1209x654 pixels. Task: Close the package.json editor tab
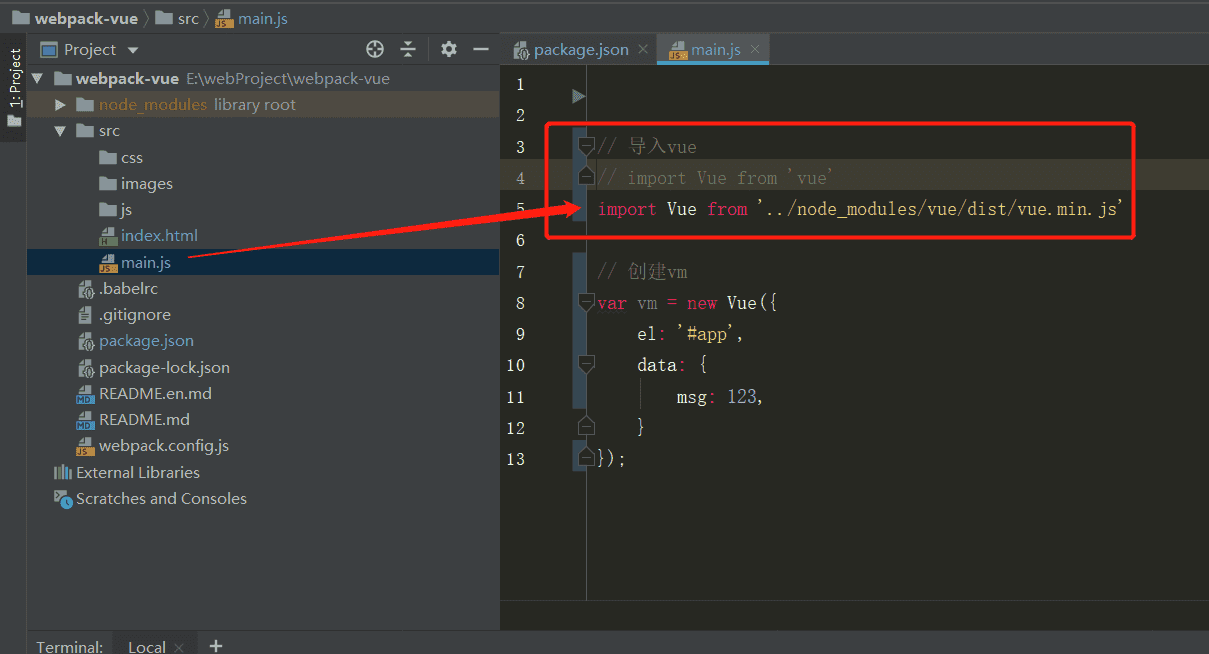(x=642, y=49)
